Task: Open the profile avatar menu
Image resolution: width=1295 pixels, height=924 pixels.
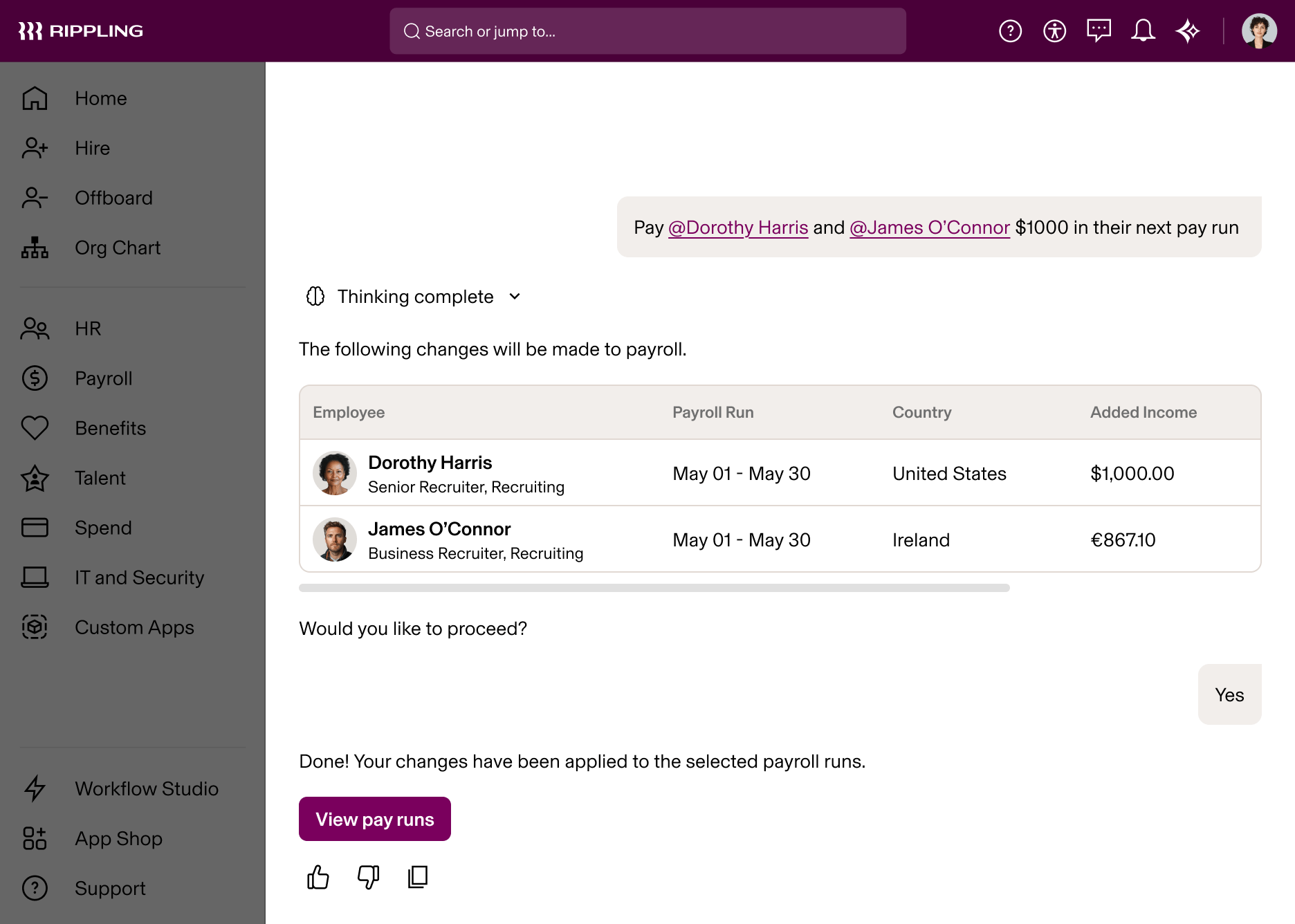Action: (x=1260, y=30)
